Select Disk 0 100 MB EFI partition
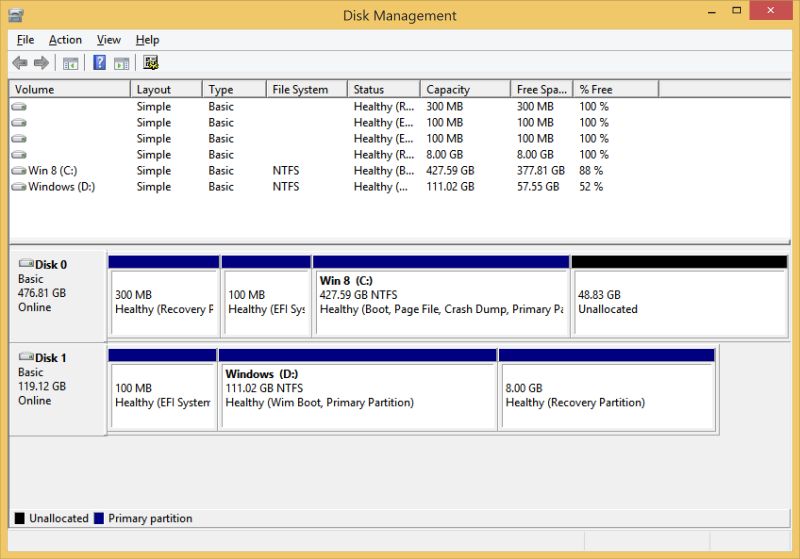 pos(266,296)
